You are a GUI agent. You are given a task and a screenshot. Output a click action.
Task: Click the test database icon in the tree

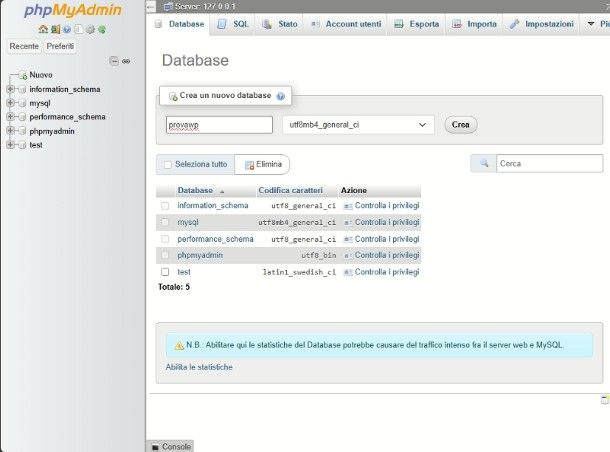23,145
